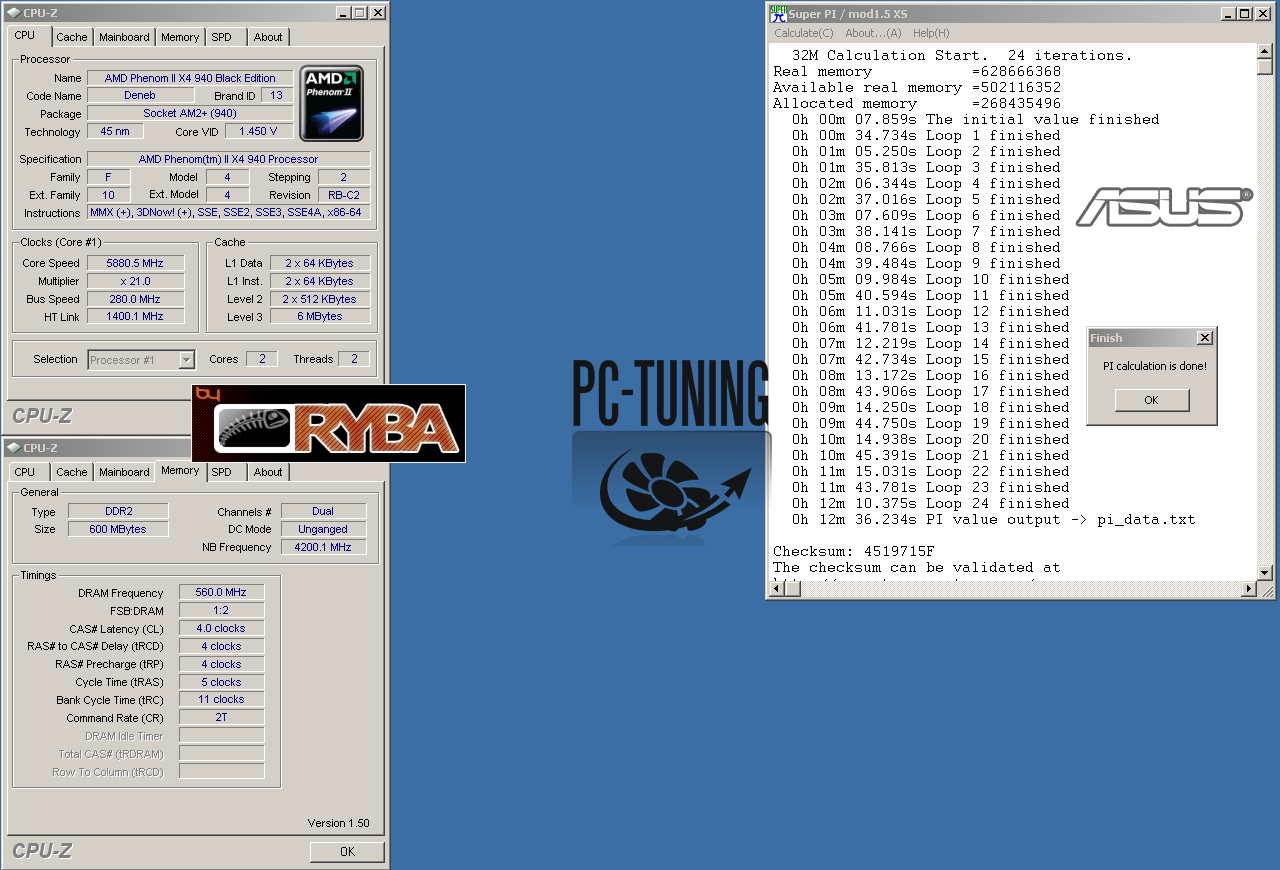Click the Bank Cycle Time value 11 clocks

221,699
